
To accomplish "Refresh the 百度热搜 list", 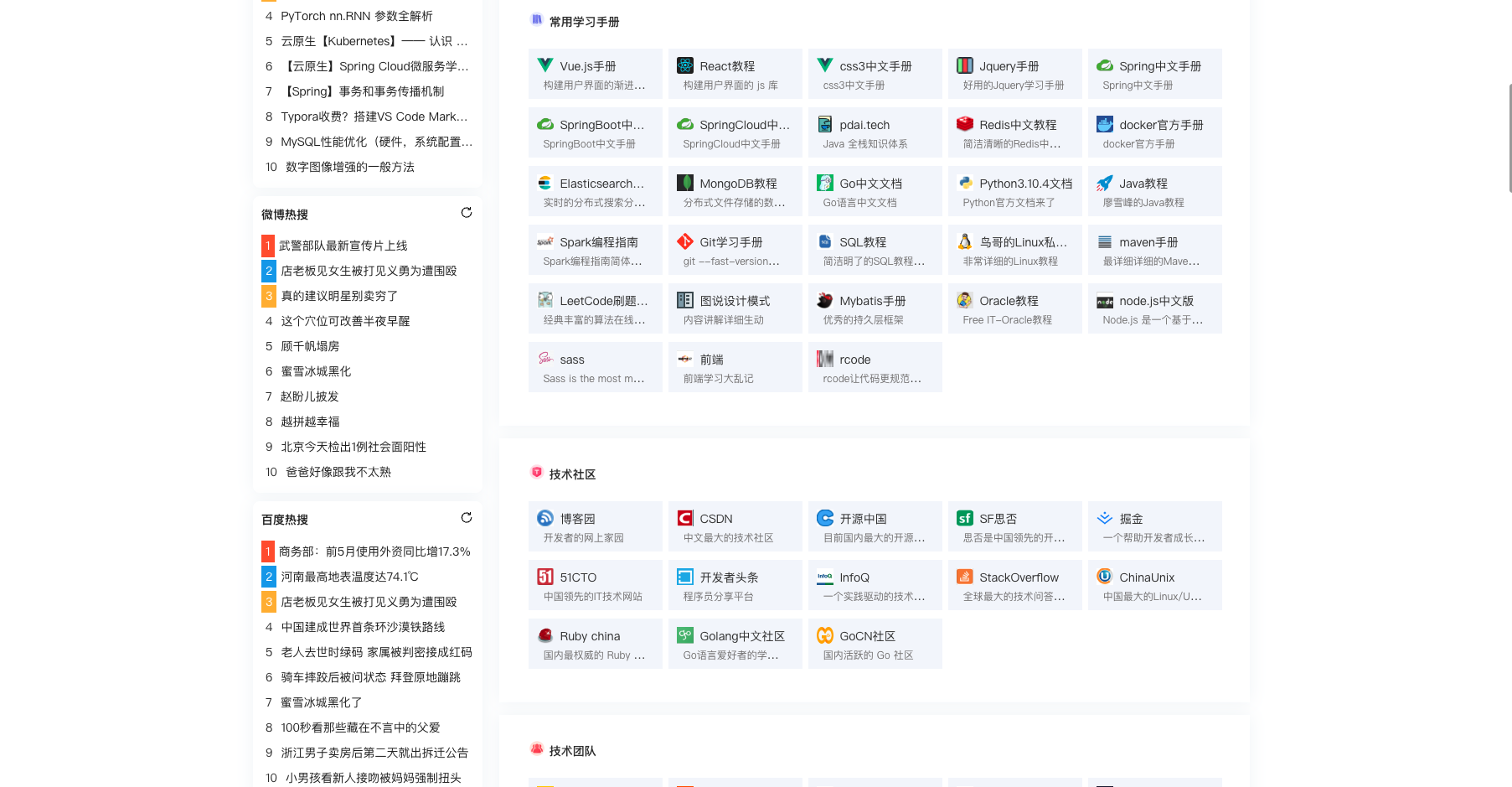I will click(x=467, y=518).
